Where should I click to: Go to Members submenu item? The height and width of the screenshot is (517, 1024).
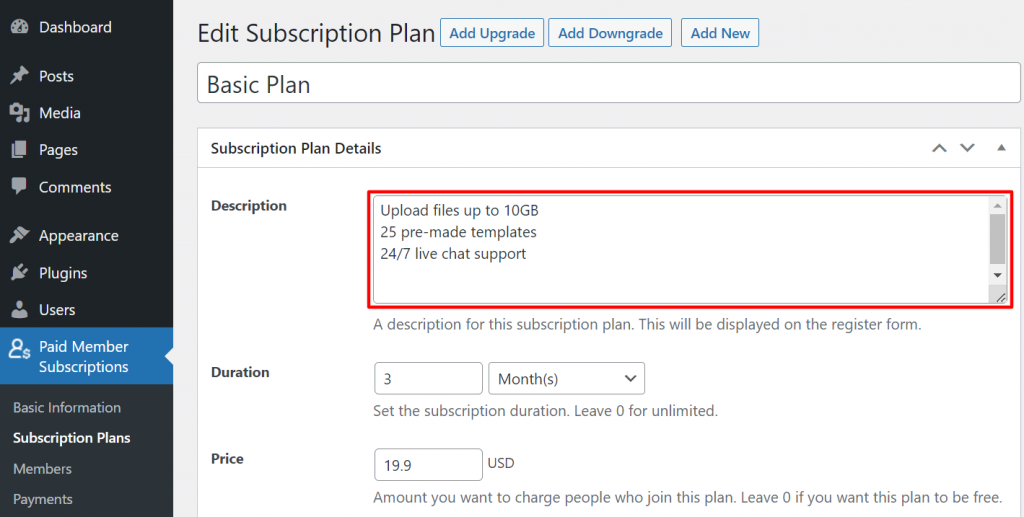(x=42, y=468)
